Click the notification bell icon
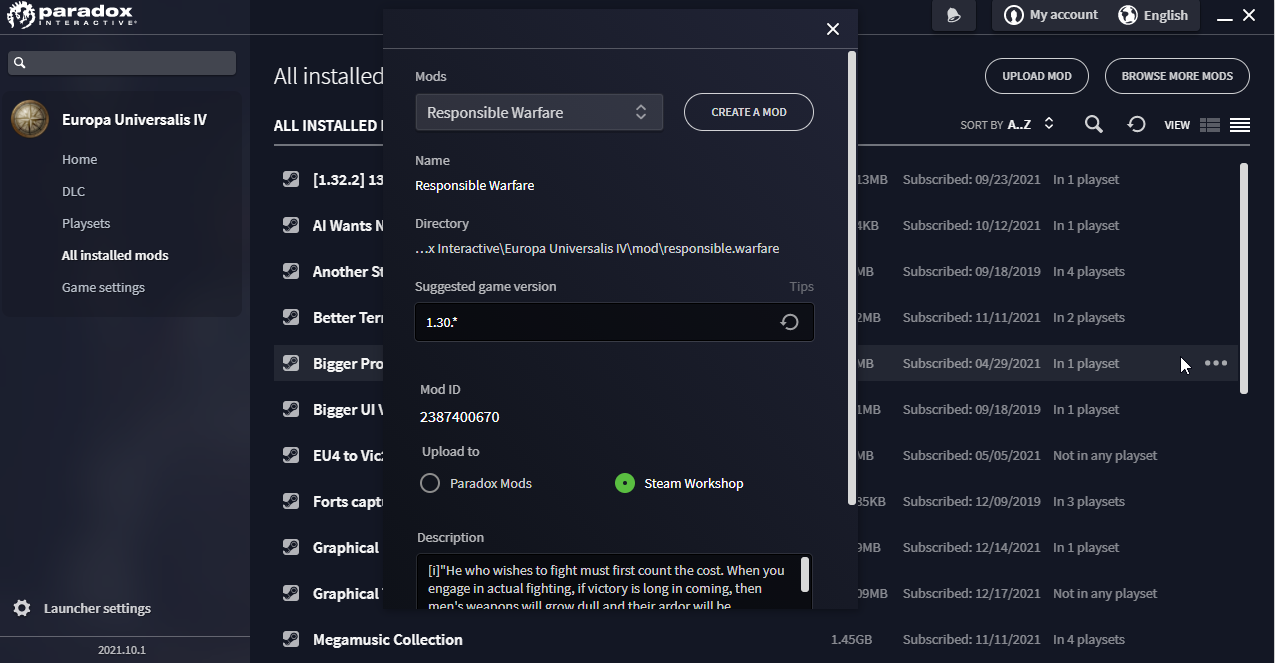 (954, 15)
